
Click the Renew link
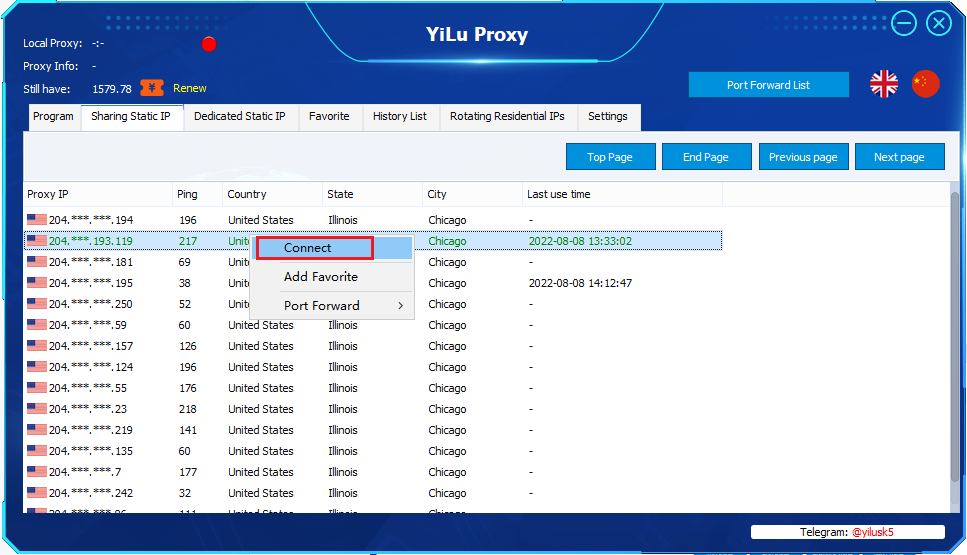click(x=190, y=88)
